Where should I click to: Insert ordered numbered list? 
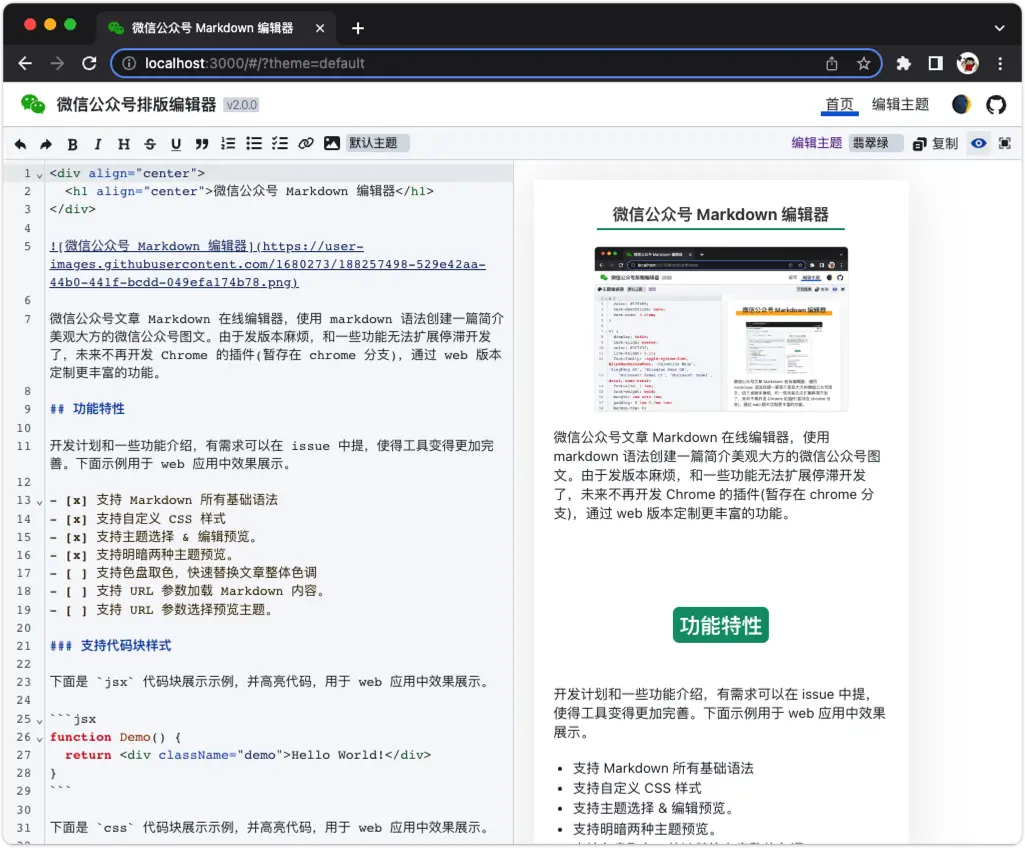(x=227, y=143)
